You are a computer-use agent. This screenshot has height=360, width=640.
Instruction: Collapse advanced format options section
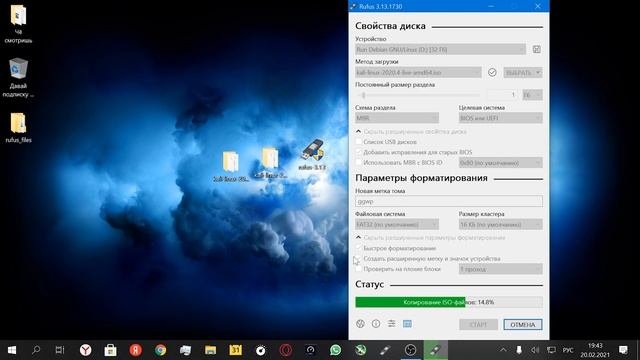tap(430, 237)
